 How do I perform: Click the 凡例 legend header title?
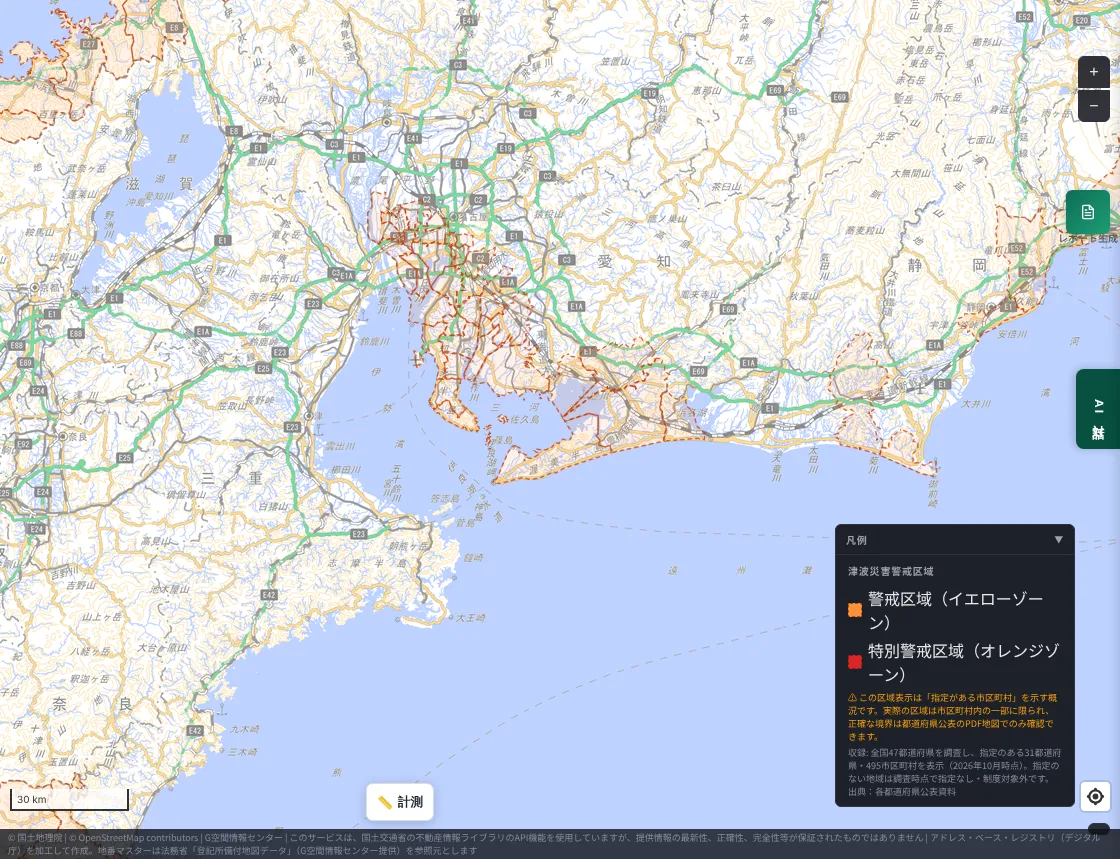point(856,540)
